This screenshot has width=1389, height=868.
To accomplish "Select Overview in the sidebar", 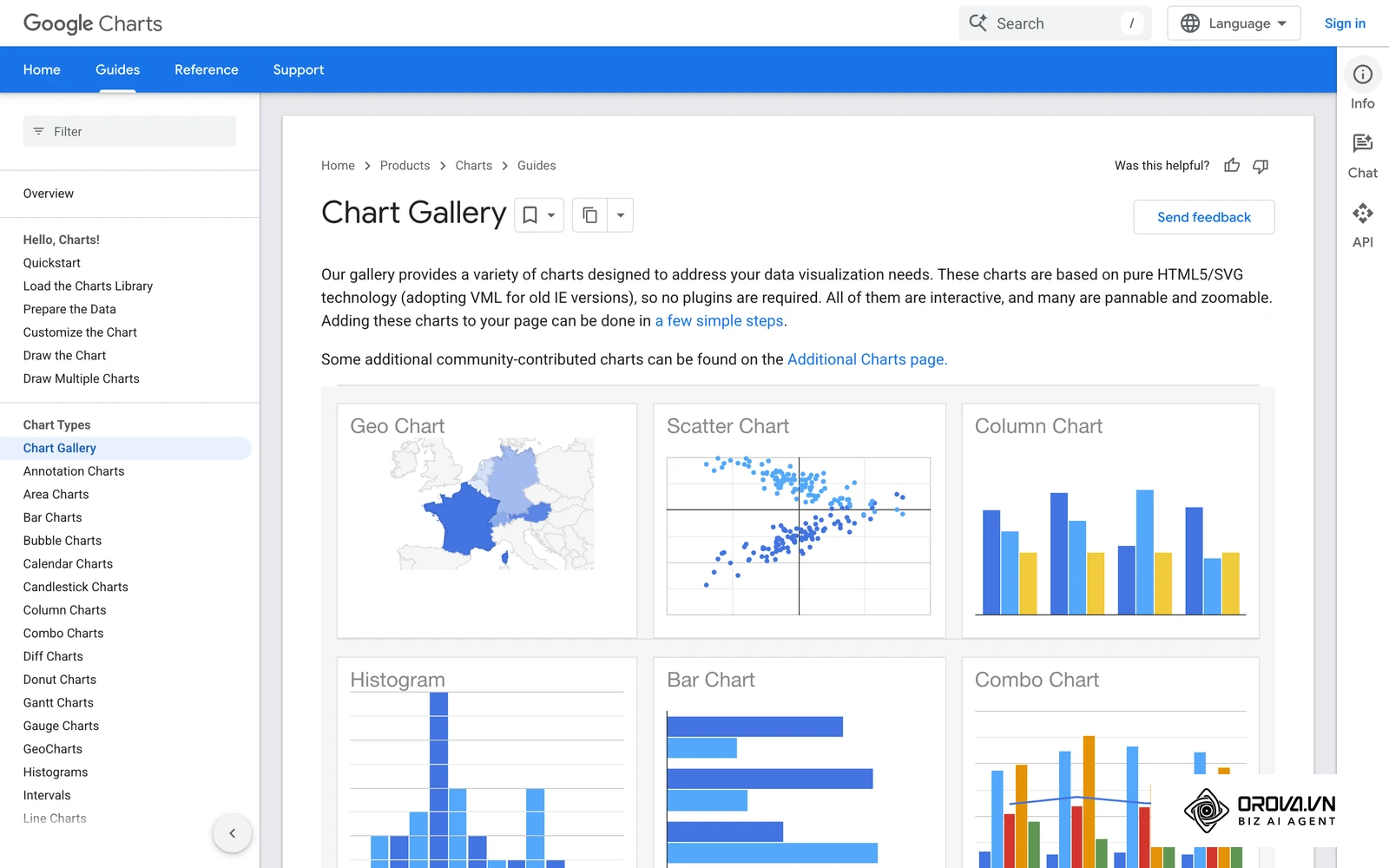I will coord(49,194).
